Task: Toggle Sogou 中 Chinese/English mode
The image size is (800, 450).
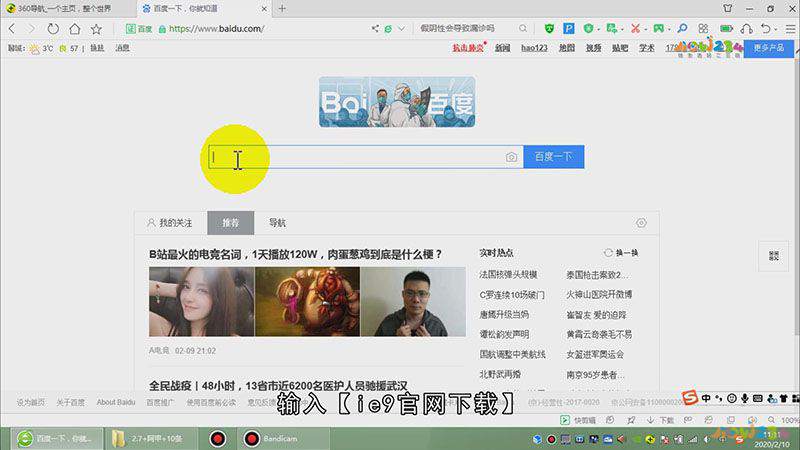Action: click(706, 398)
